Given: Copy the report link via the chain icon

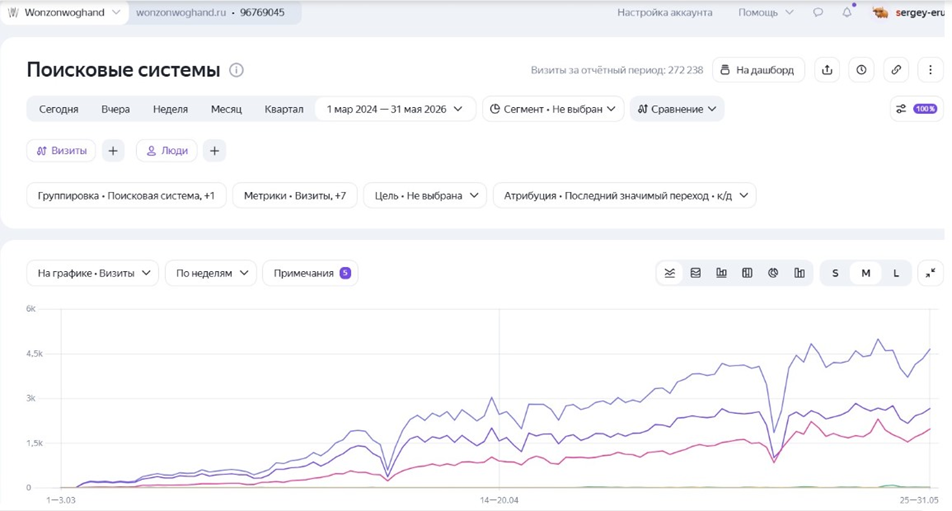Looking at the screenshot, I should coord(896,70).
